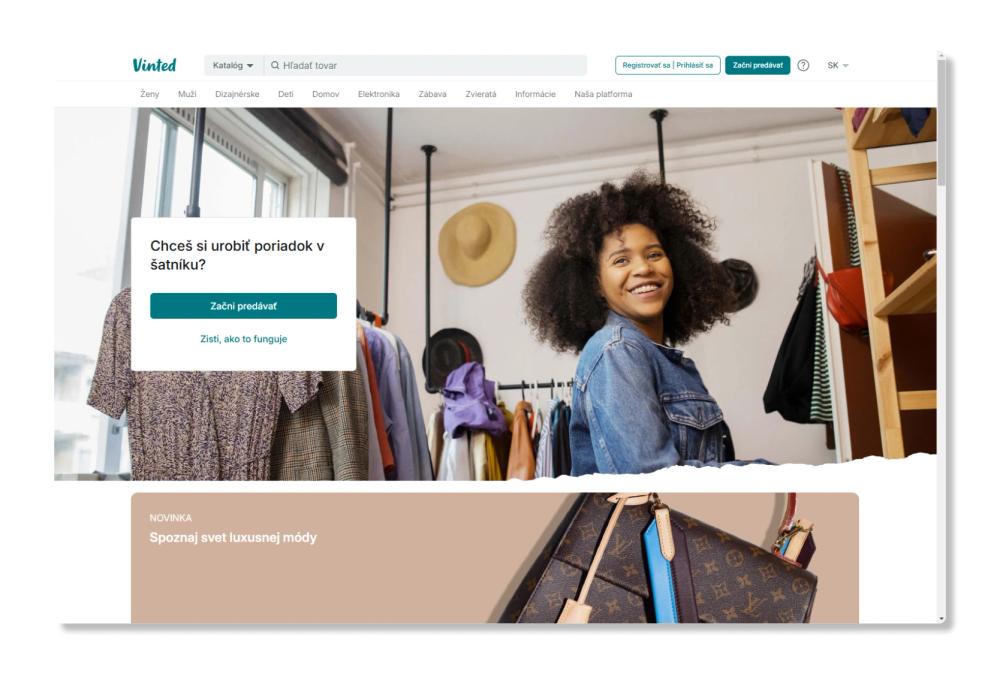Open the Naša platforma menu item
The width and height of the screenshot is (1000, 674).
[x=603, y=94]
